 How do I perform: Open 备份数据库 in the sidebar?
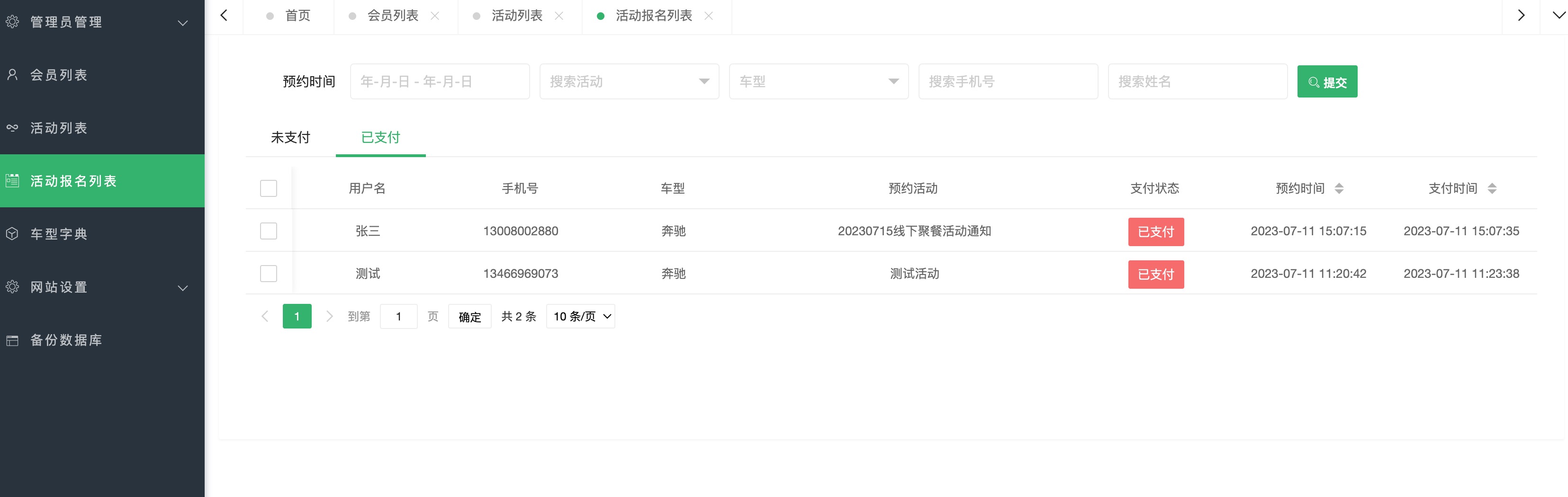point(102,340)
